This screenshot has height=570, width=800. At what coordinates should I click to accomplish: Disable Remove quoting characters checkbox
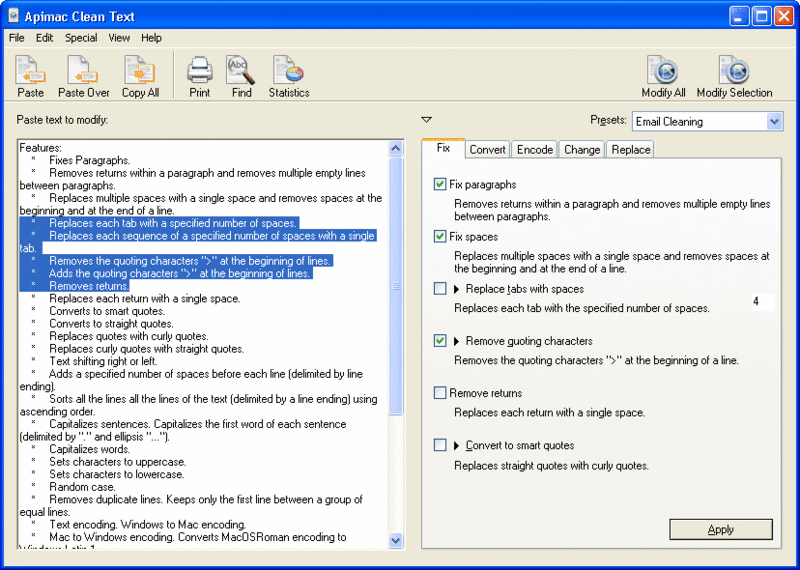[x=440, y=341]
